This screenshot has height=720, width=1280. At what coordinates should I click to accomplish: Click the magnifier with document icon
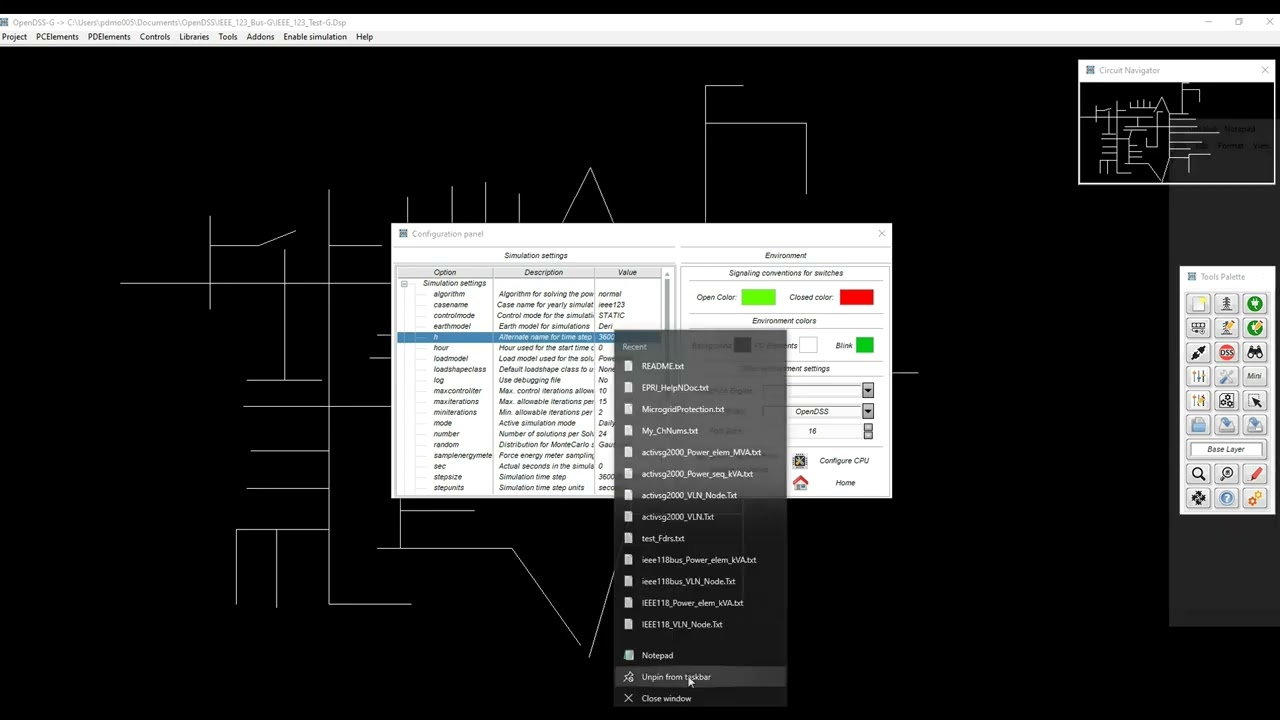(1226, 474)
